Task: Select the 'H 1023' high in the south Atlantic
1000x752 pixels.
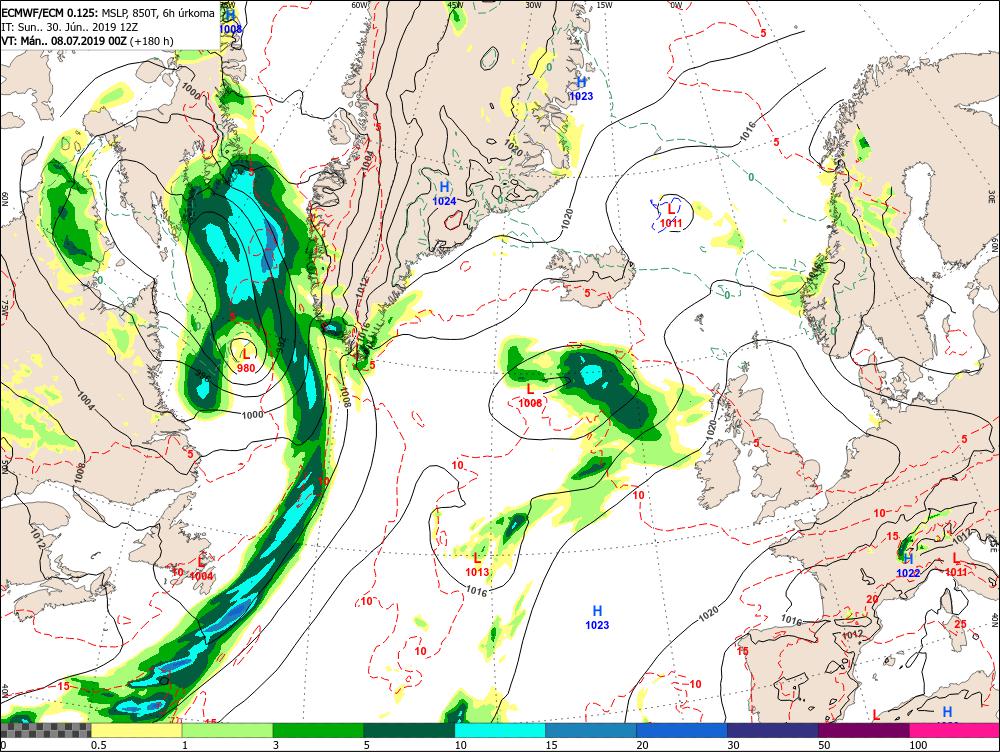Action: click(x=597, y=617)
